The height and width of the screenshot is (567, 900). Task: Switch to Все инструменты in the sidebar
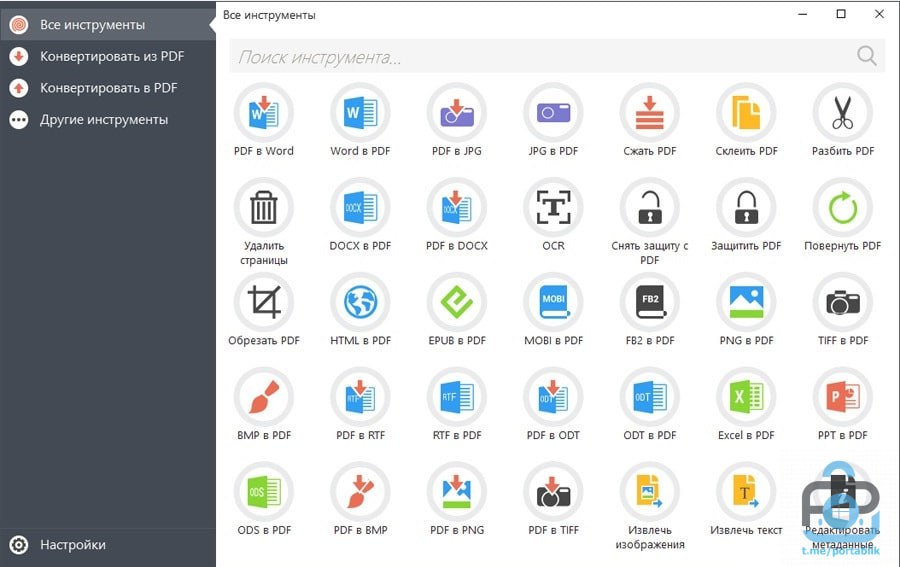coord(108,25)
